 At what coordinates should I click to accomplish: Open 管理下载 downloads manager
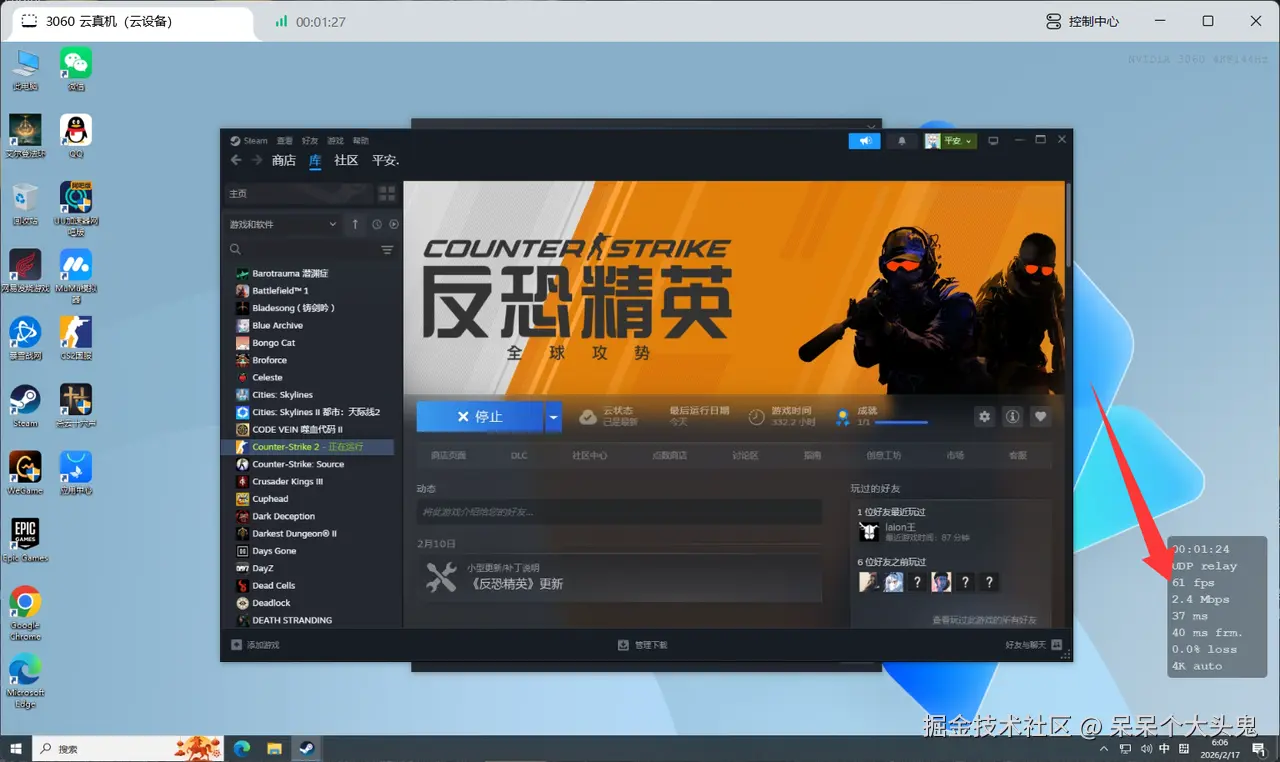coord(643,645)
